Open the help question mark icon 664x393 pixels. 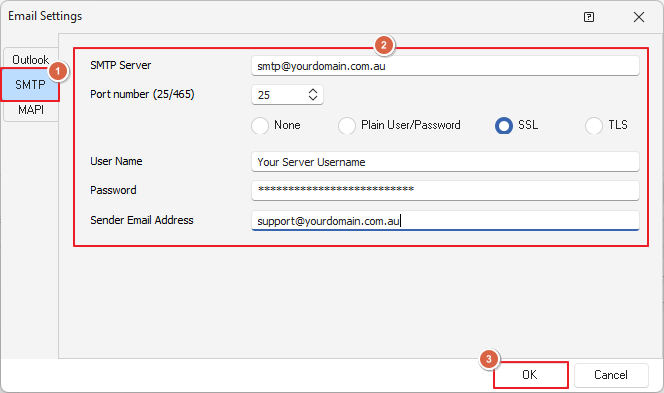pyautogui.click(x=589, y=17)
